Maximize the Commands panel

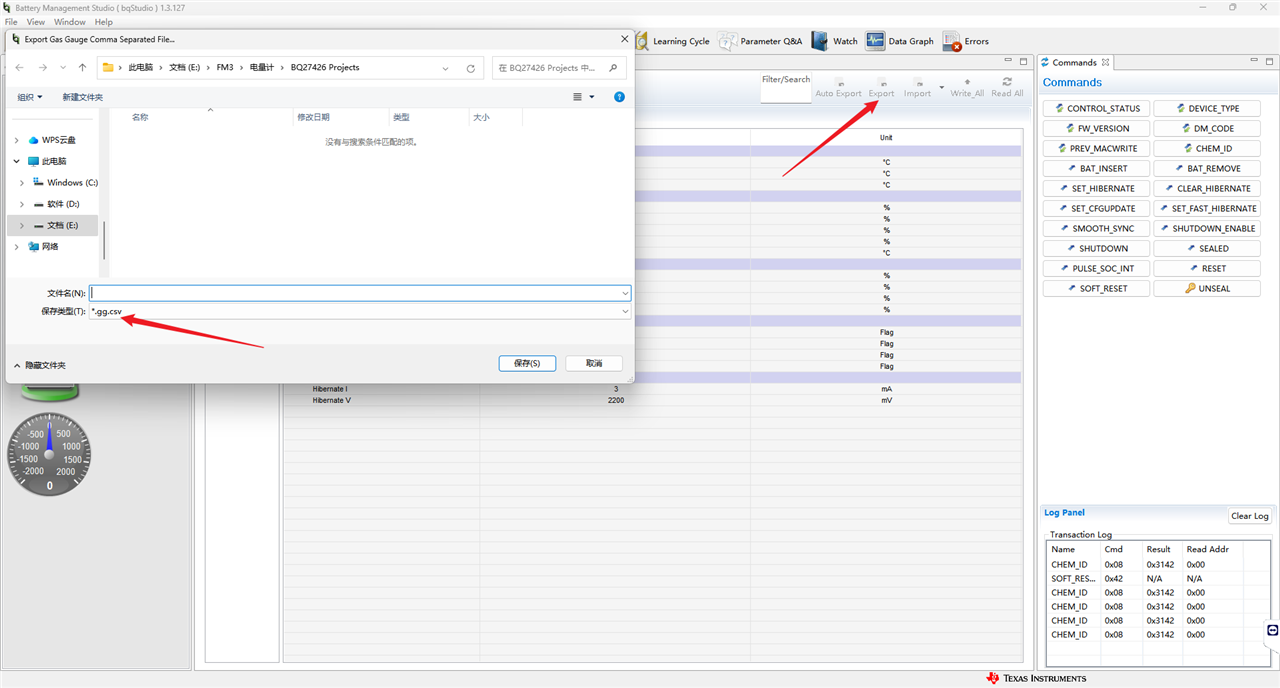(1268, 62)
